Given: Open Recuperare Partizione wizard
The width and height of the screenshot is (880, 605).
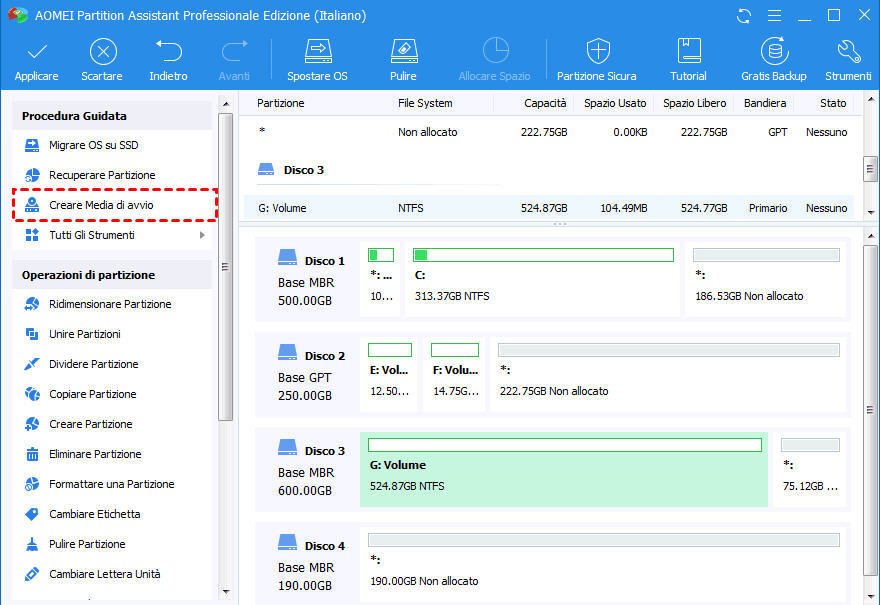Looking at the screenshot, I should pos(102,175).
